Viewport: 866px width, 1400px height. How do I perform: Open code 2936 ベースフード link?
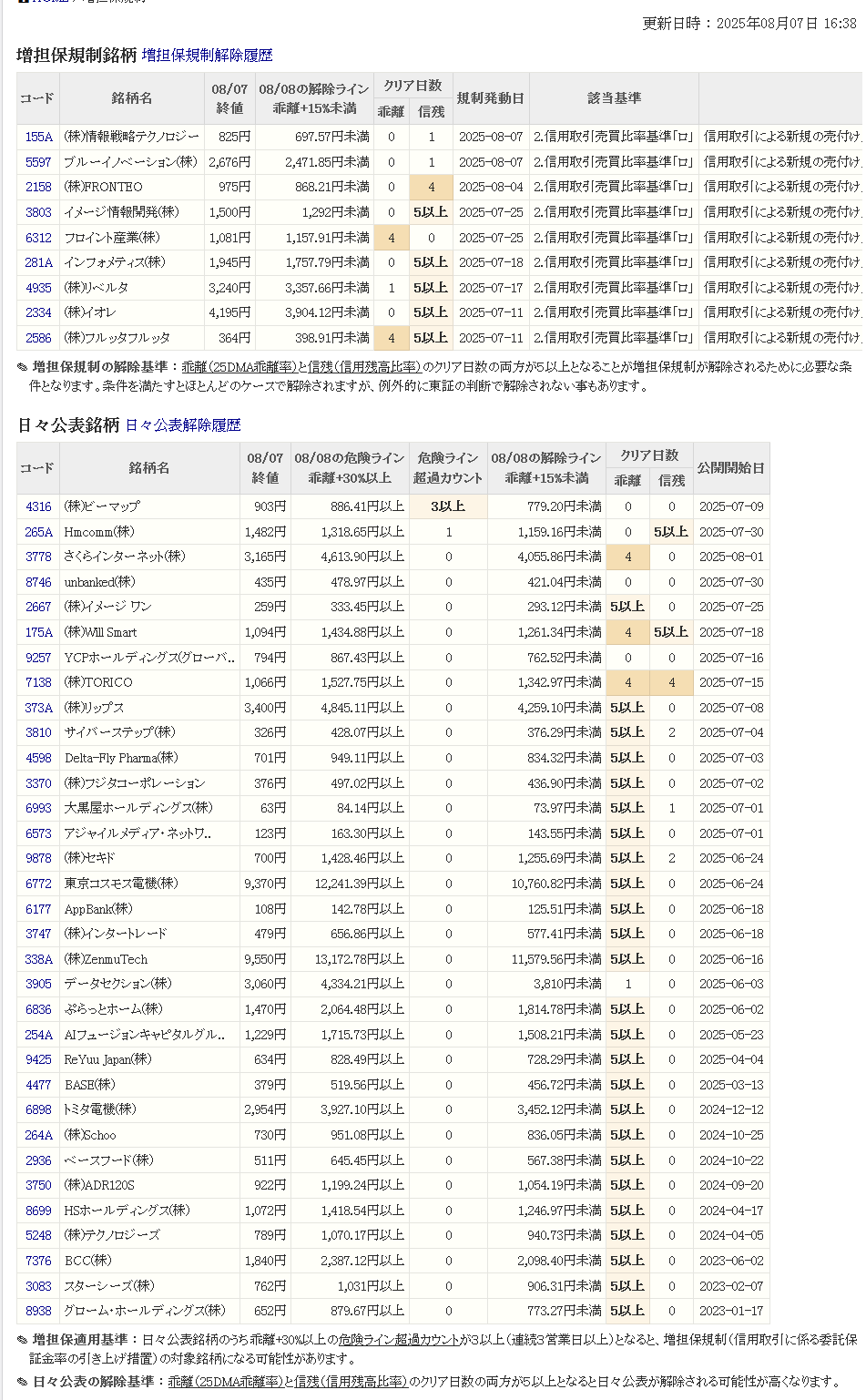[38, 1160]
